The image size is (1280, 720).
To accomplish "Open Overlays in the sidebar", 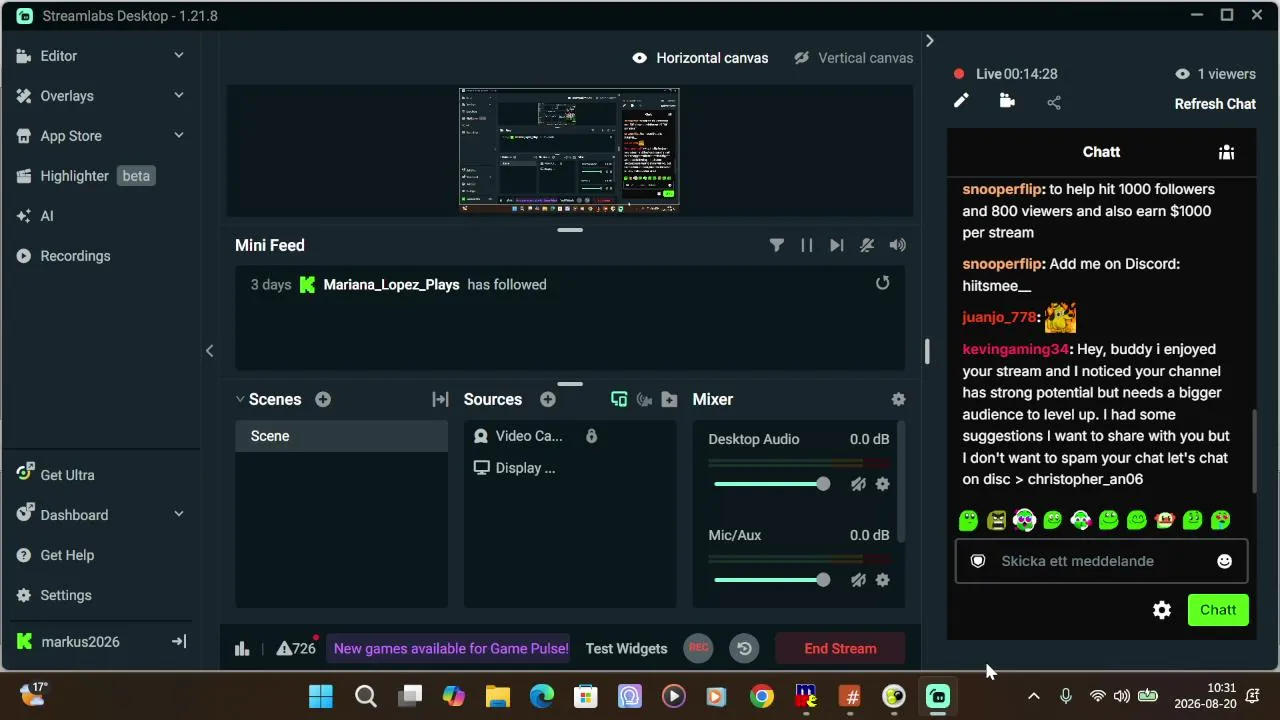I will click(67, 96).
